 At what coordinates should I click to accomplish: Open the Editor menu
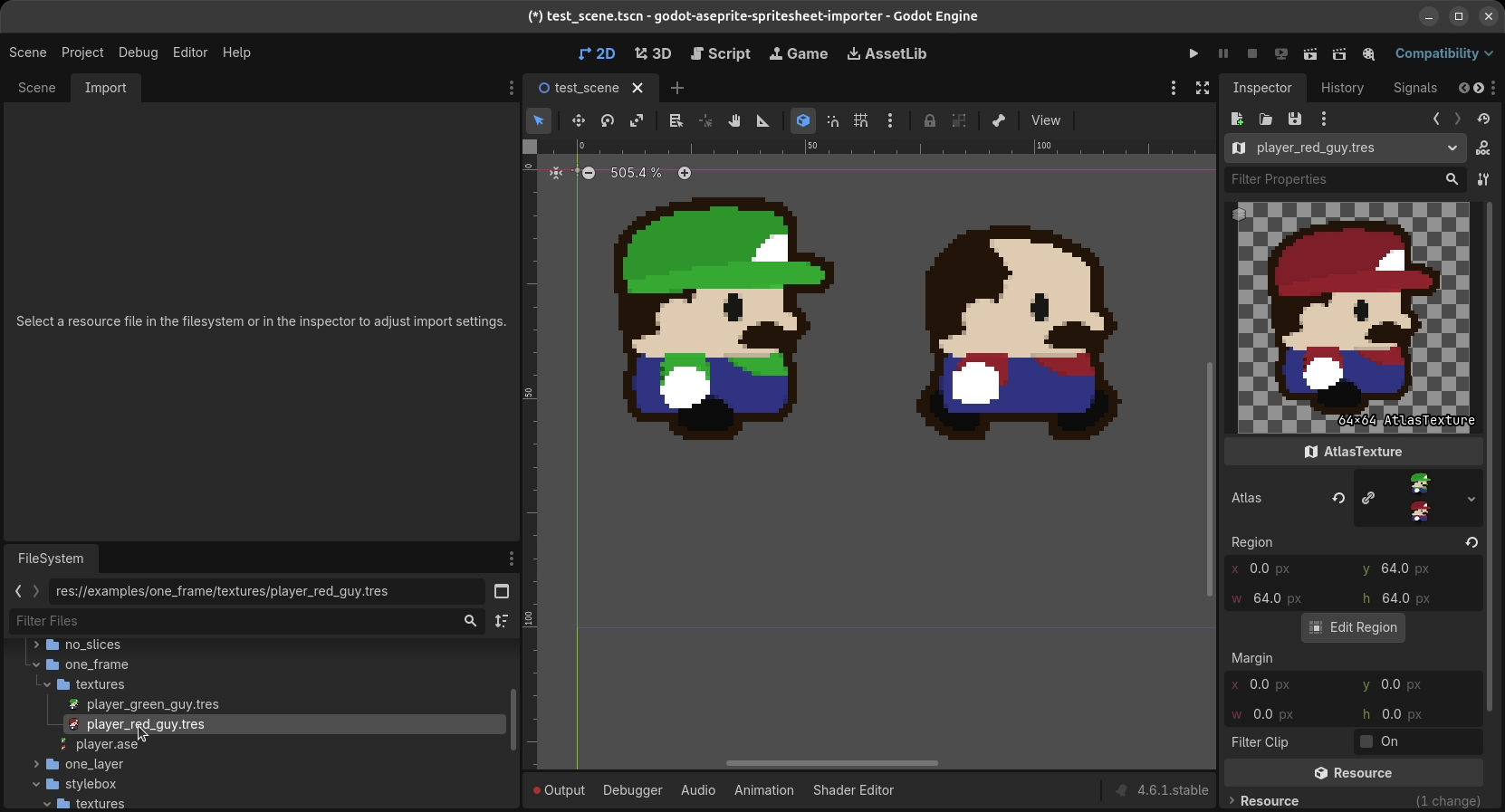(x=190, y=53)
